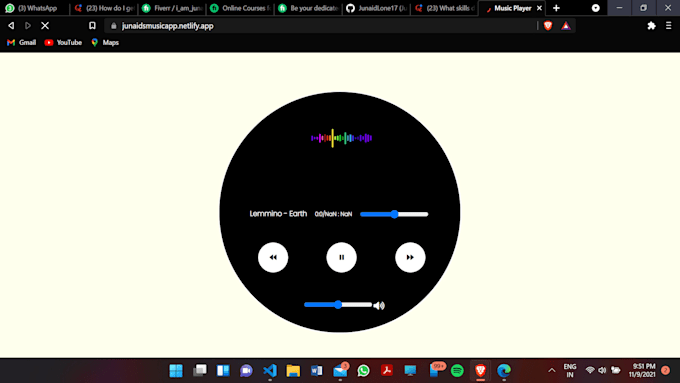Seek using the song progress slider

[x=394, y=214]
